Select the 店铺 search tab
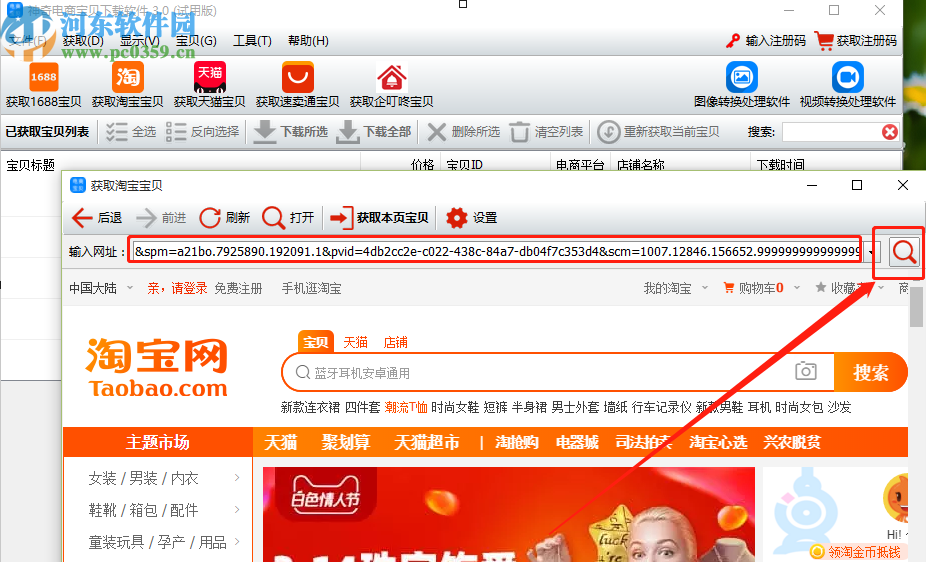This screenshot has height=562, width=926. (395, 342)
